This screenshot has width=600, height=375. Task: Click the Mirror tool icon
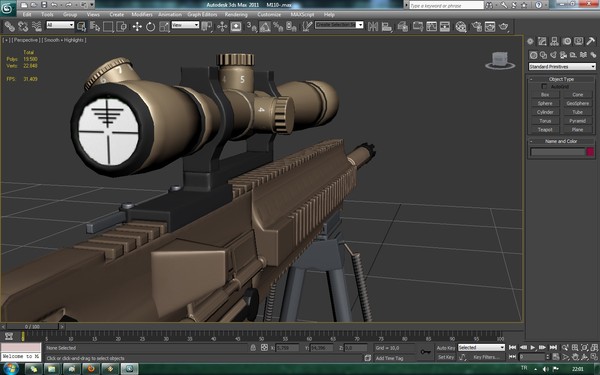pyautogui.click(x=373, y=26)
